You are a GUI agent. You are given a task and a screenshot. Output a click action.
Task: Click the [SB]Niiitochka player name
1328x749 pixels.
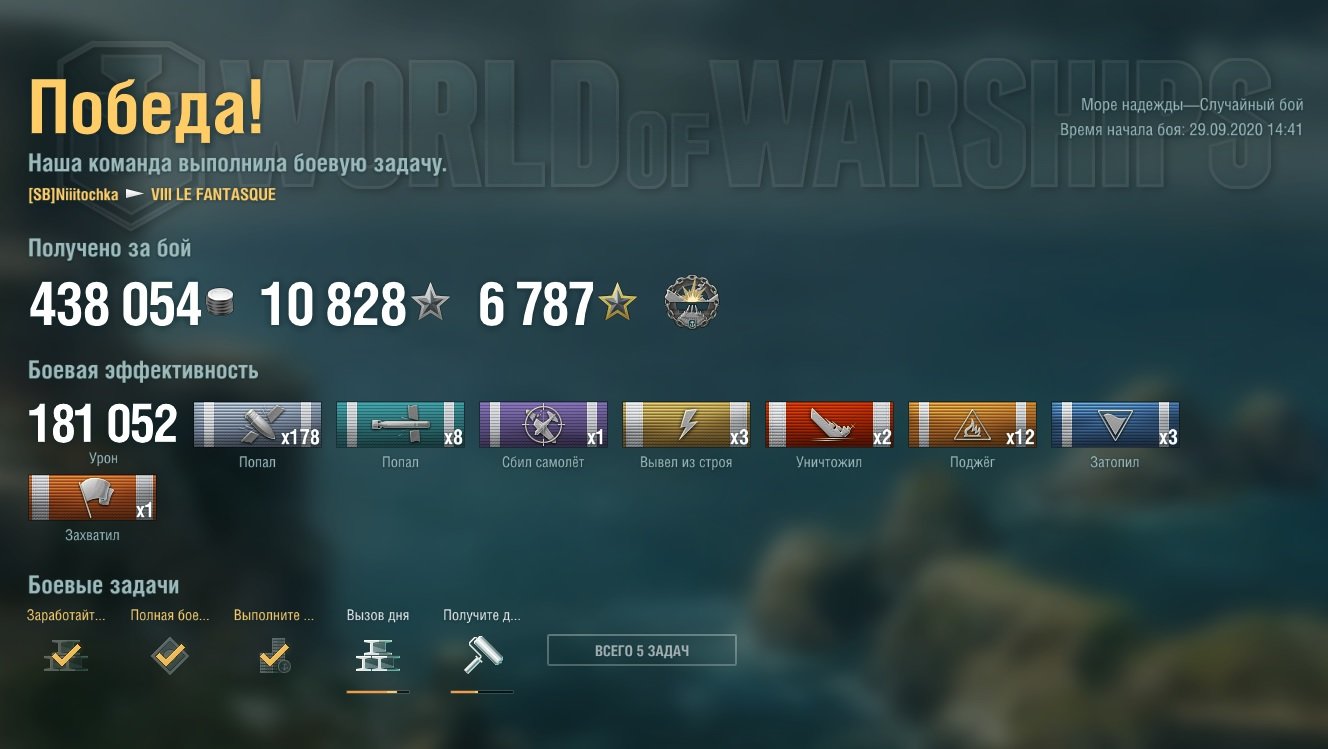74,195
